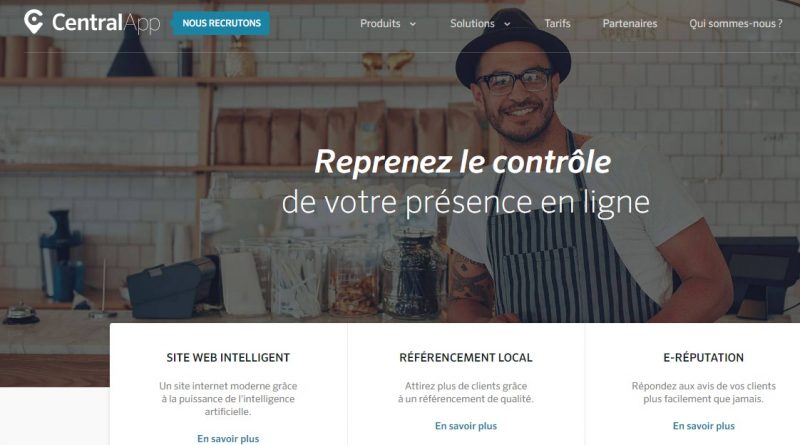Click En savoir plus under Référencement Local
The image size is (800, 445).
[466, 426]
